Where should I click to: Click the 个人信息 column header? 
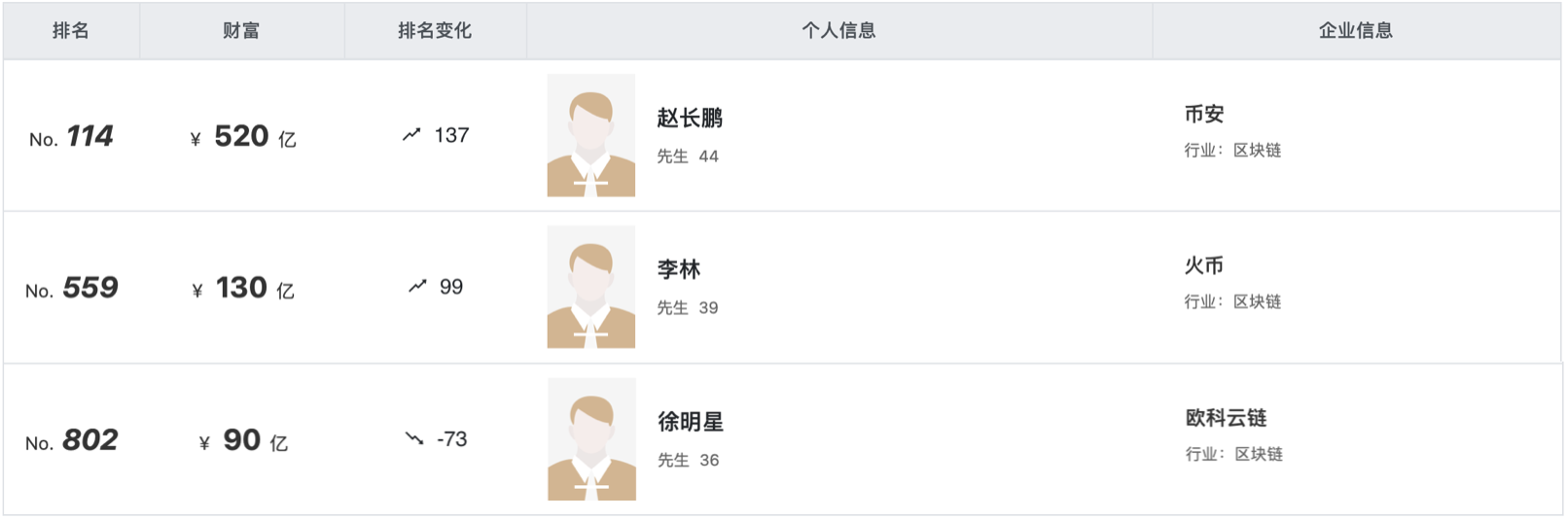838,31
